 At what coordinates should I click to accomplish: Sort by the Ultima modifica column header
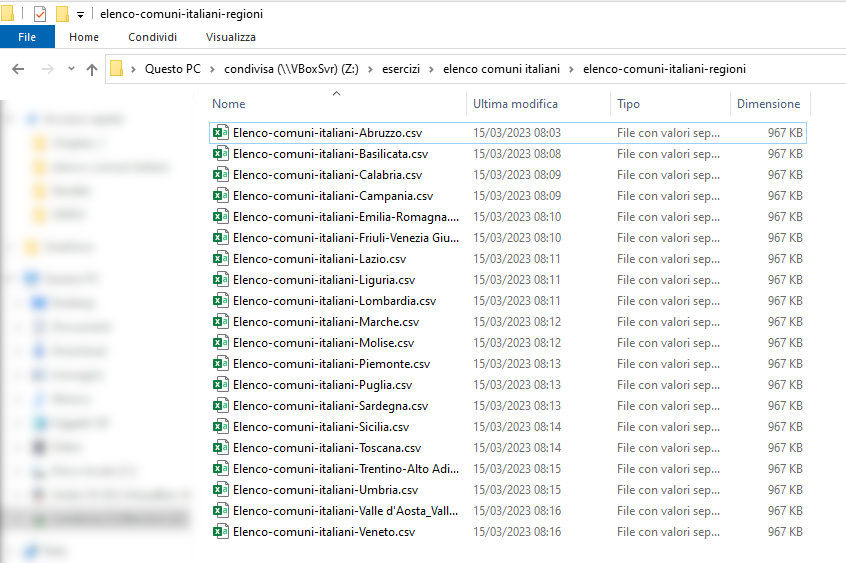pos(515,104)
